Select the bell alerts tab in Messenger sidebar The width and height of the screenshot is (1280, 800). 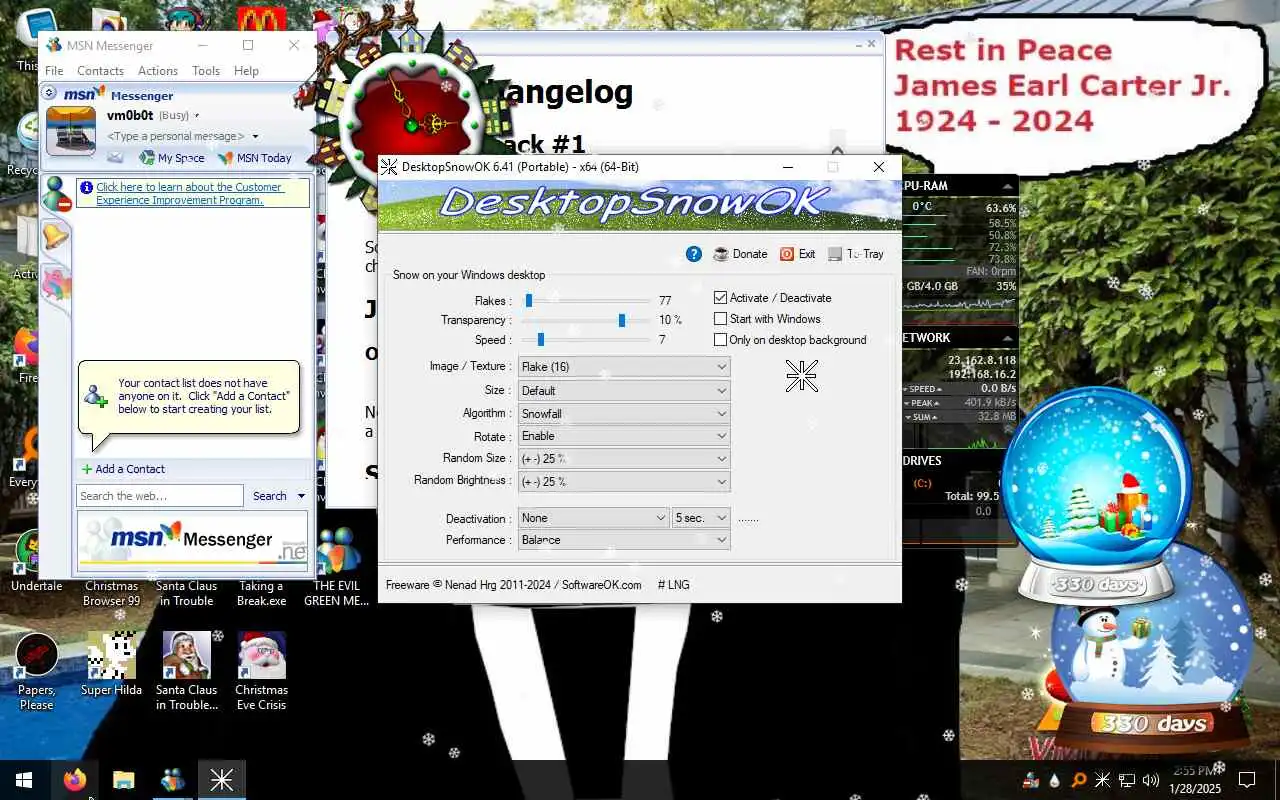click(55, 237)
